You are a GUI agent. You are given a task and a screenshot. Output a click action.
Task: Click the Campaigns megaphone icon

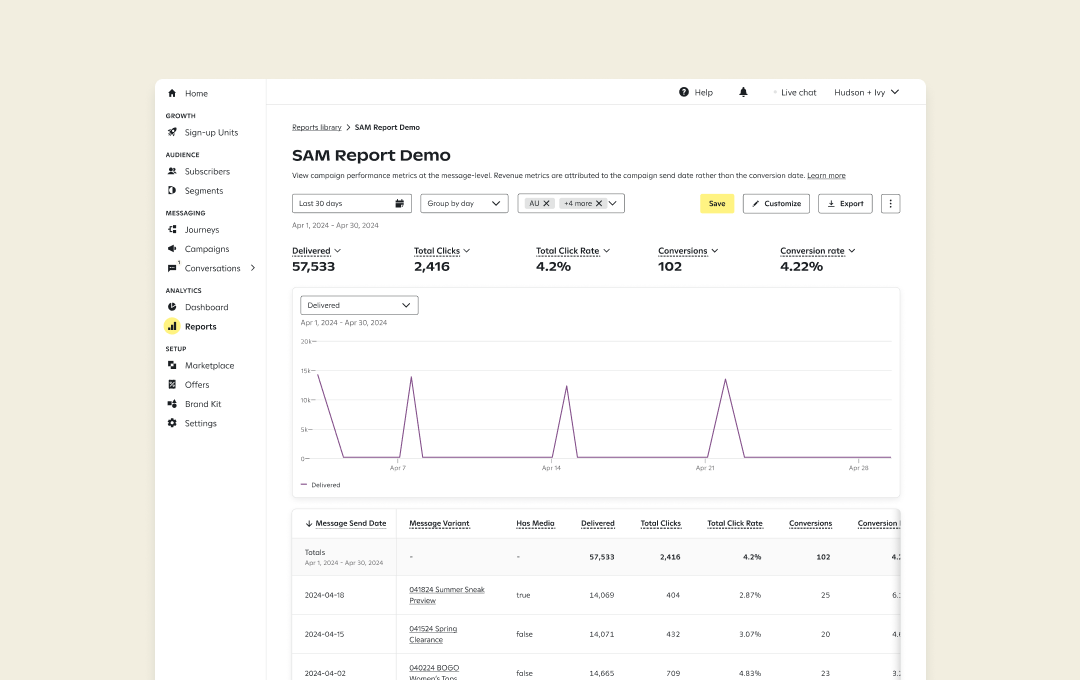(x=172, y=249)
